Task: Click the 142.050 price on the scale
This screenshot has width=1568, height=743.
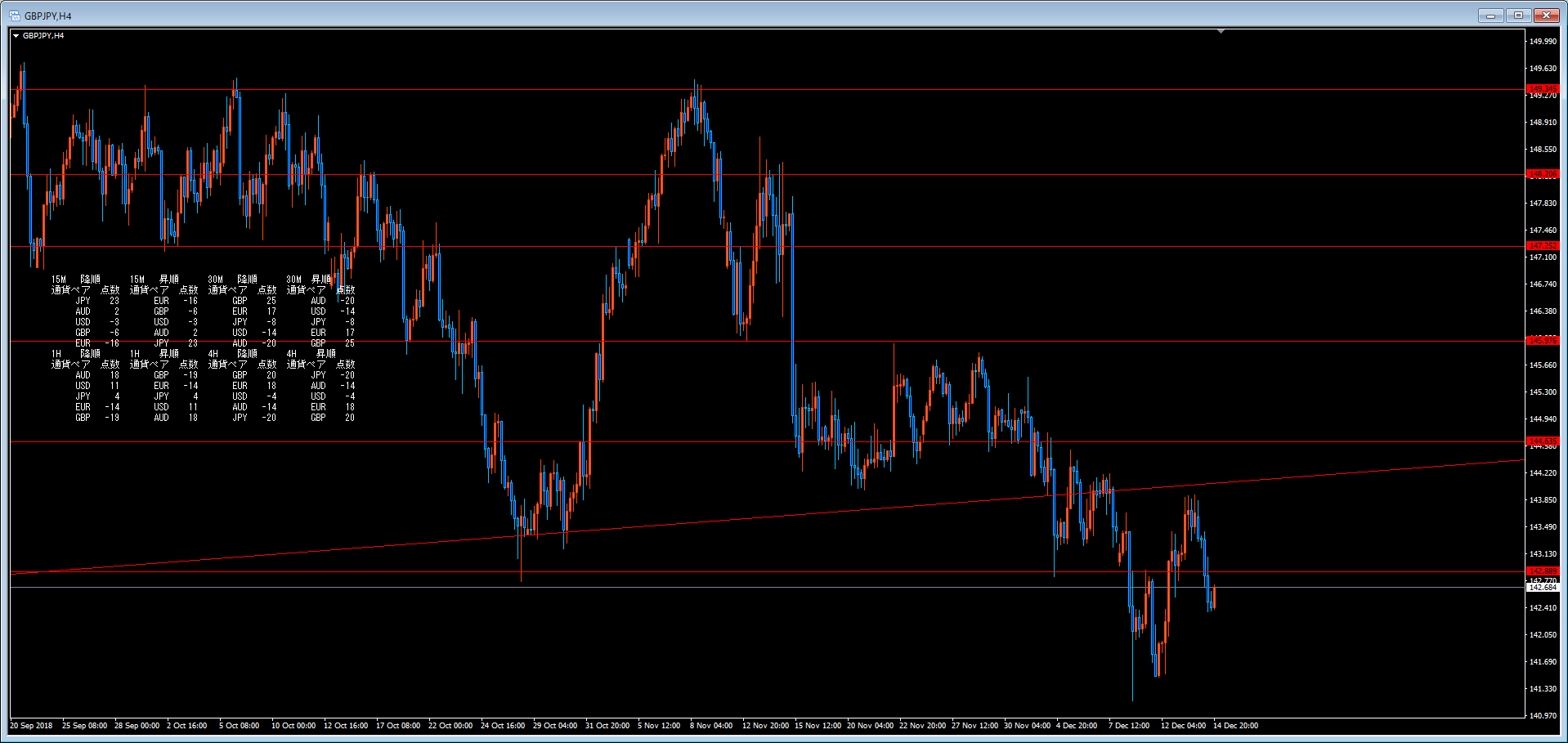Action: point(1543,635)
